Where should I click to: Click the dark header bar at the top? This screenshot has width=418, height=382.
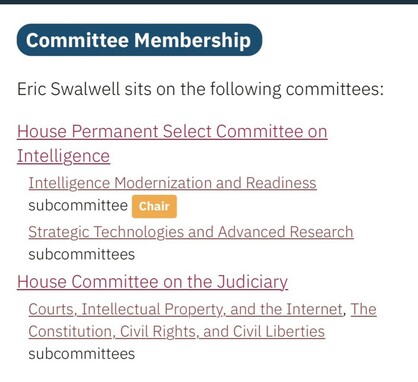point(209,2)
